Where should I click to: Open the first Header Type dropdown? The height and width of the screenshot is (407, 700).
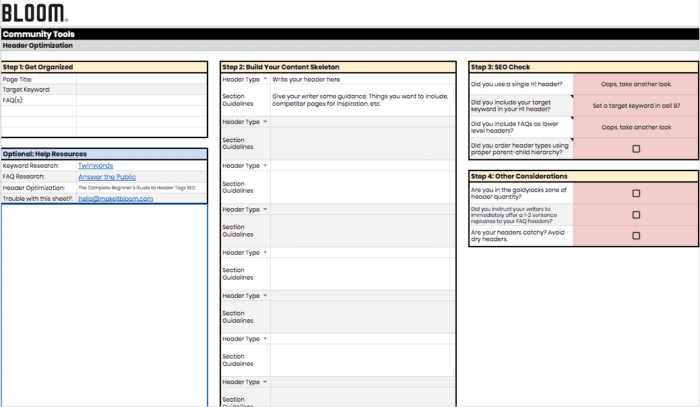click(265, 78)
